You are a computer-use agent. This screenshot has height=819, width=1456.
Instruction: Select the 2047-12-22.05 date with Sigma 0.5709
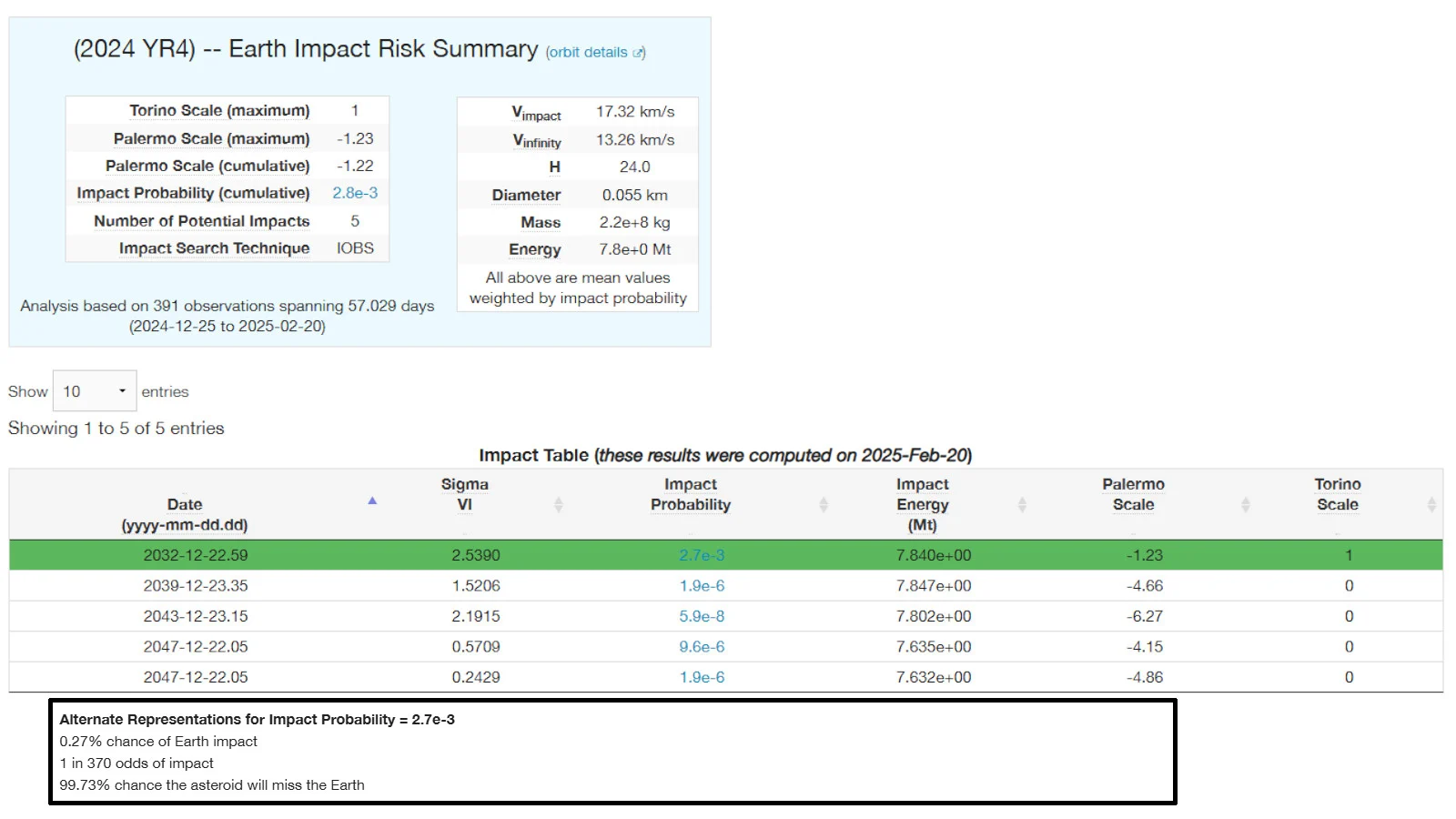196,647
